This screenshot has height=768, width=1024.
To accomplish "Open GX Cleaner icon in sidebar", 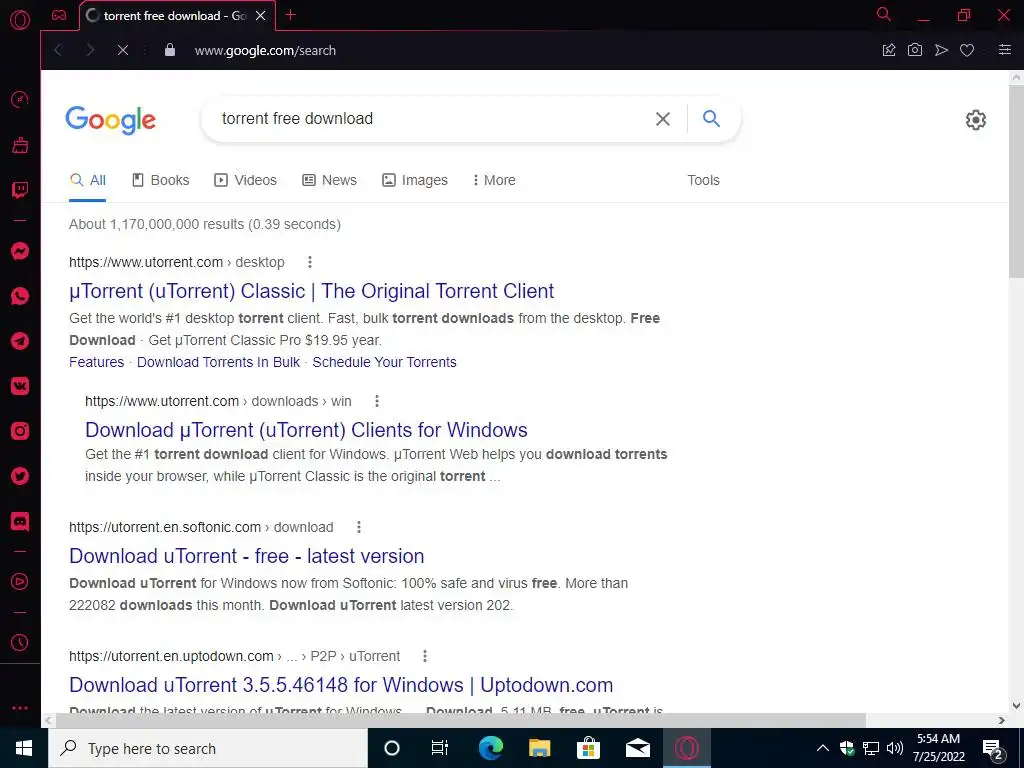I will [20, 145].
